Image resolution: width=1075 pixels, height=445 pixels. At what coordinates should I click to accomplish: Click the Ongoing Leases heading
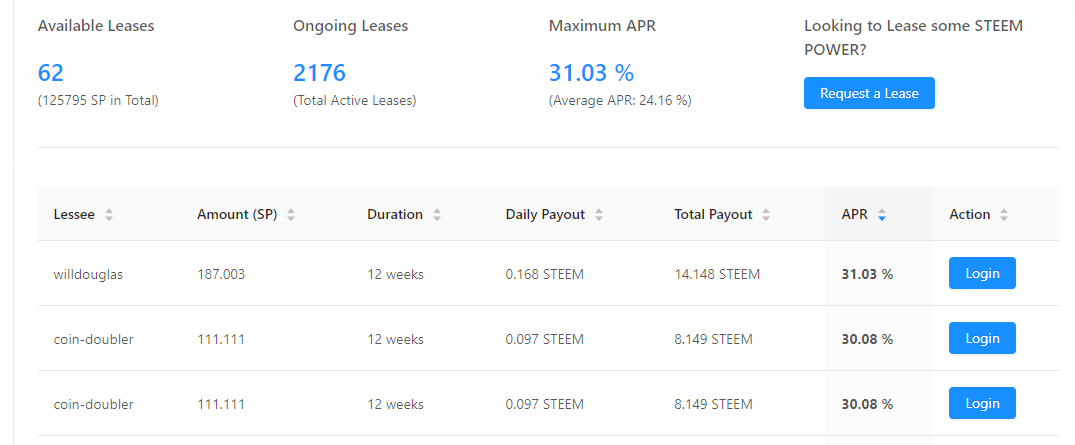coord(351,26)
